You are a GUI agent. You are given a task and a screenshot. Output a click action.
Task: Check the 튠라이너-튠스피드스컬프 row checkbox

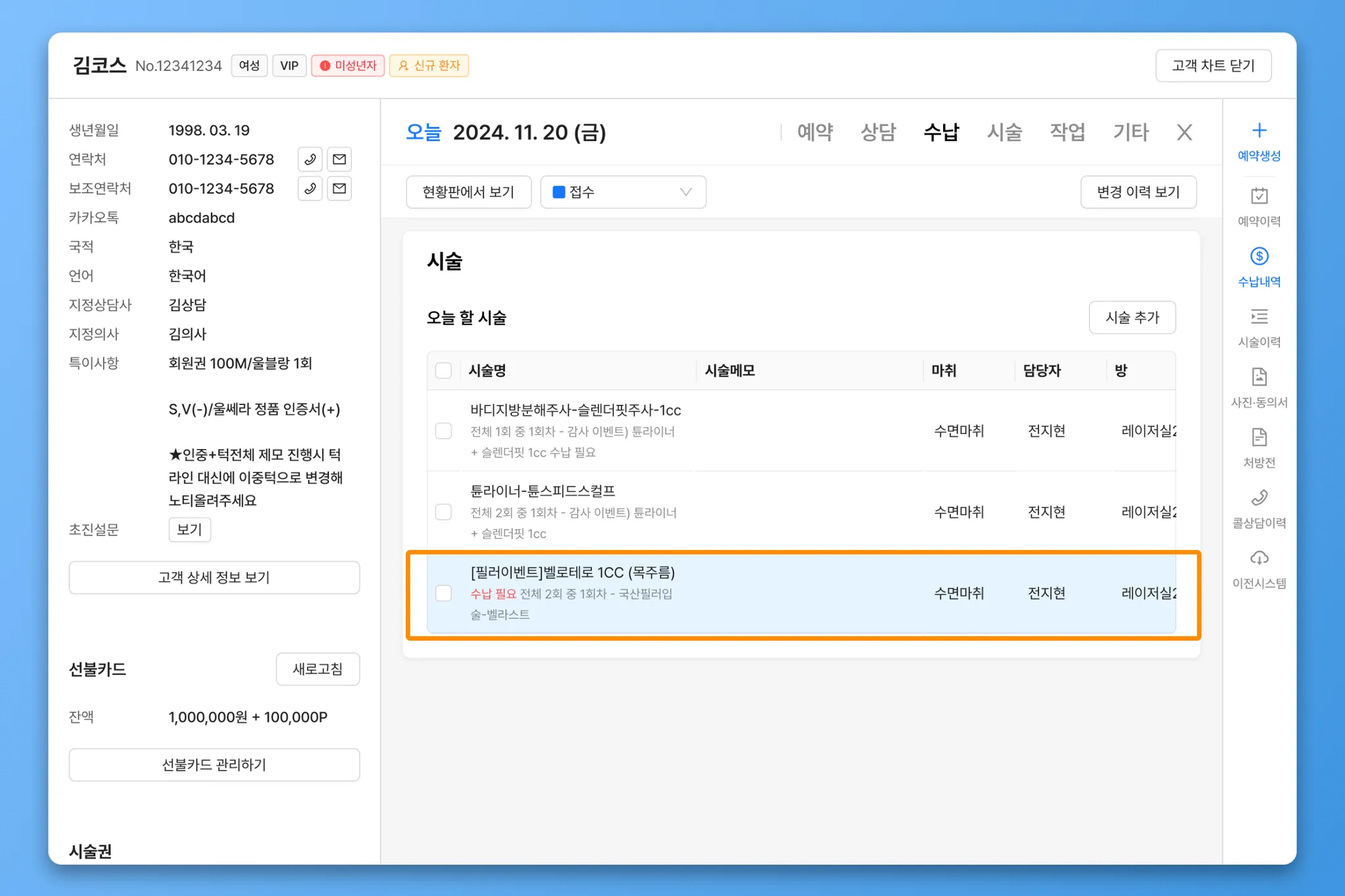point(443,512)
